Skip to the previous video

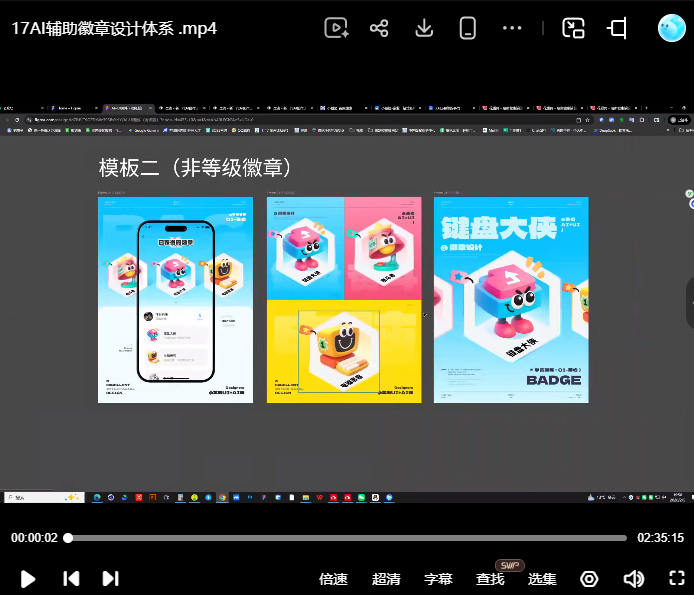coord(71,578)
